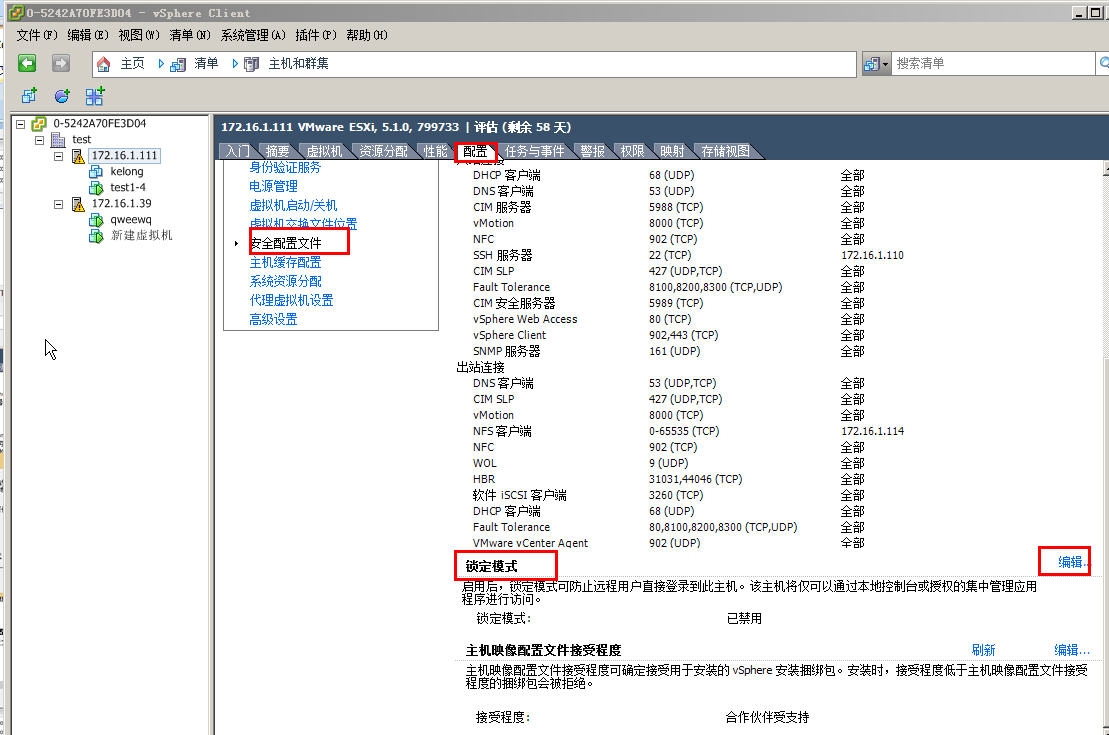Switch to the 摘要 tab
This screenshot has height=735, width=1109.
[x=277, y=151]
